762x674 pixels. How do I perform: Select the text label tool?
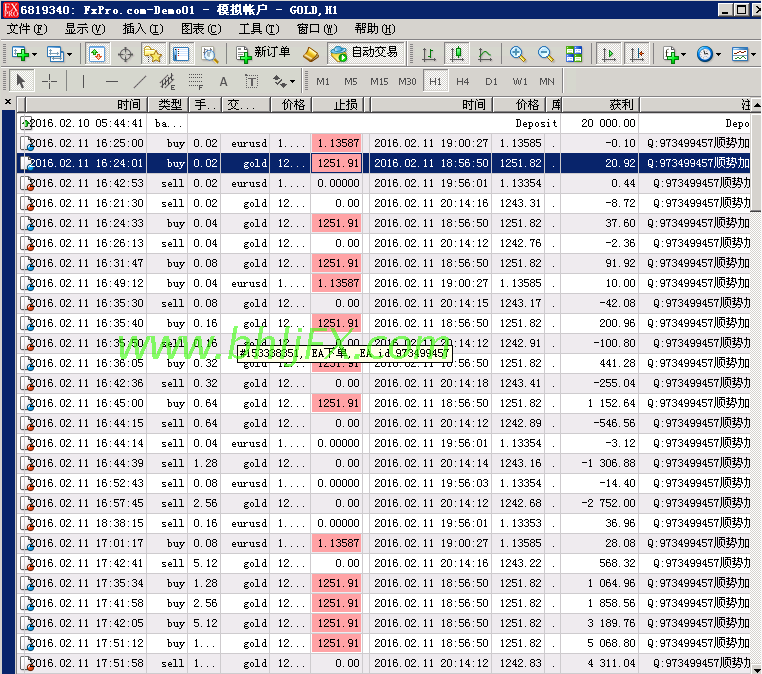(x=251, y=82)
